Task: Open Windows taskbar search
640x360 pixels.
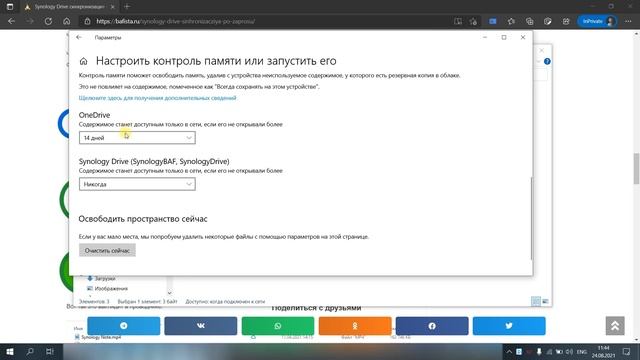Action: (30, 351)
